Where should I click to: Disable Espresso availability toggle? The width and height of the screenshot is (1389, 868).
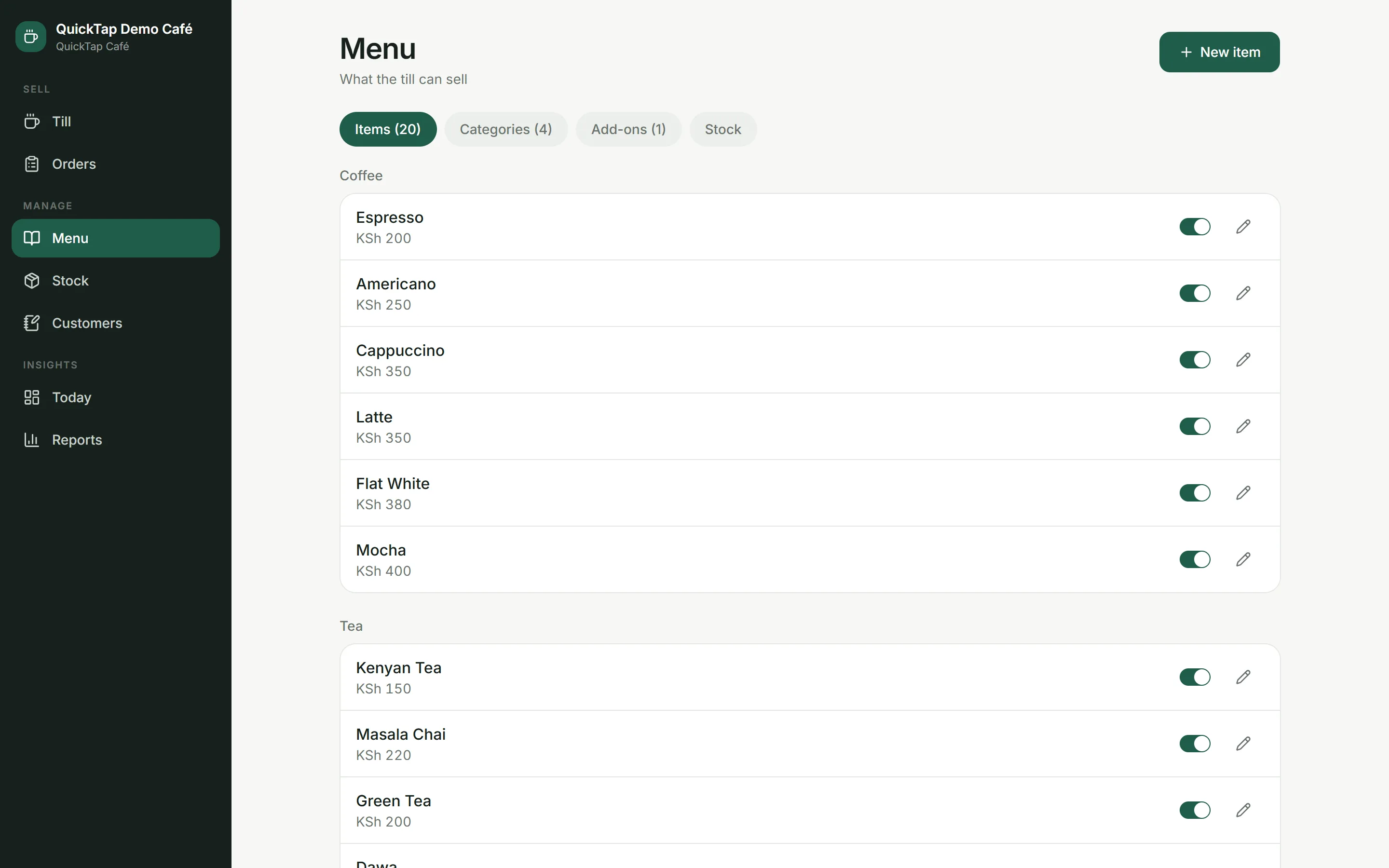click(x=1195, y=227)
